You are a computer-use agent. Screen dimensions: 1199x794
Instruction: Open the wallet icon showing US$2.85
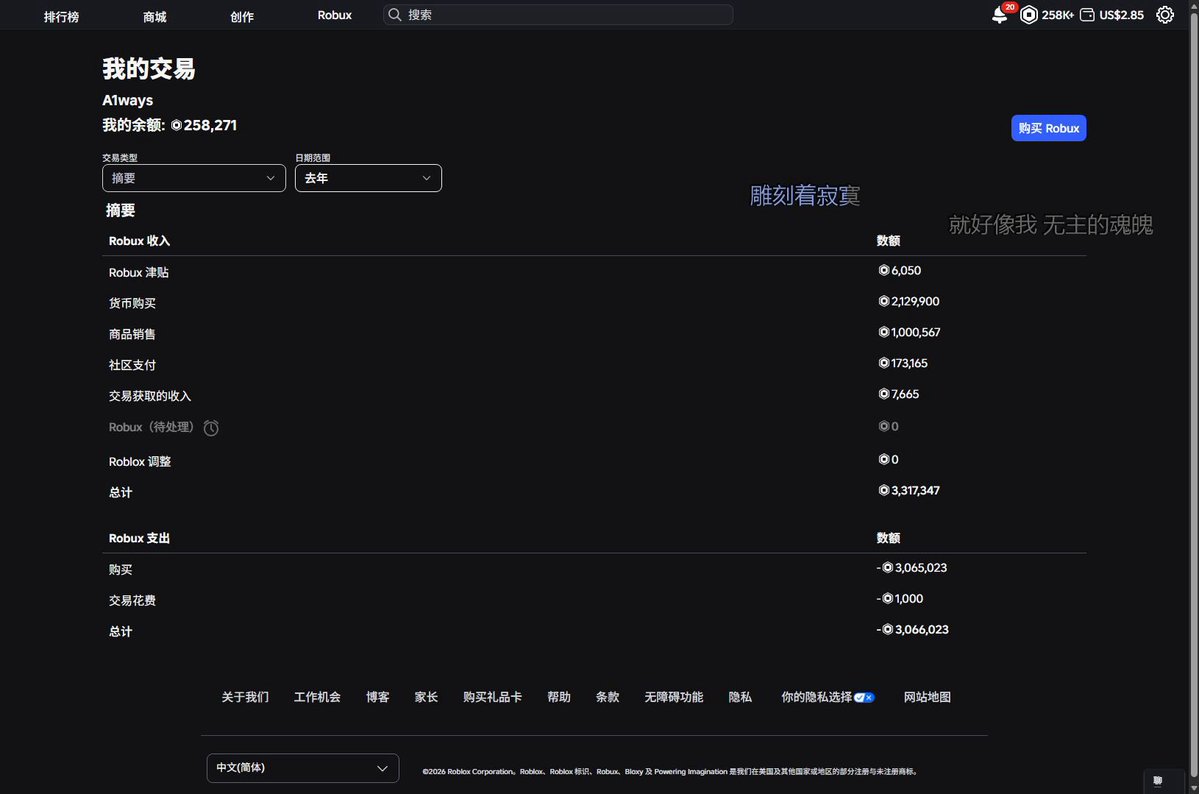coord(1087,15)
